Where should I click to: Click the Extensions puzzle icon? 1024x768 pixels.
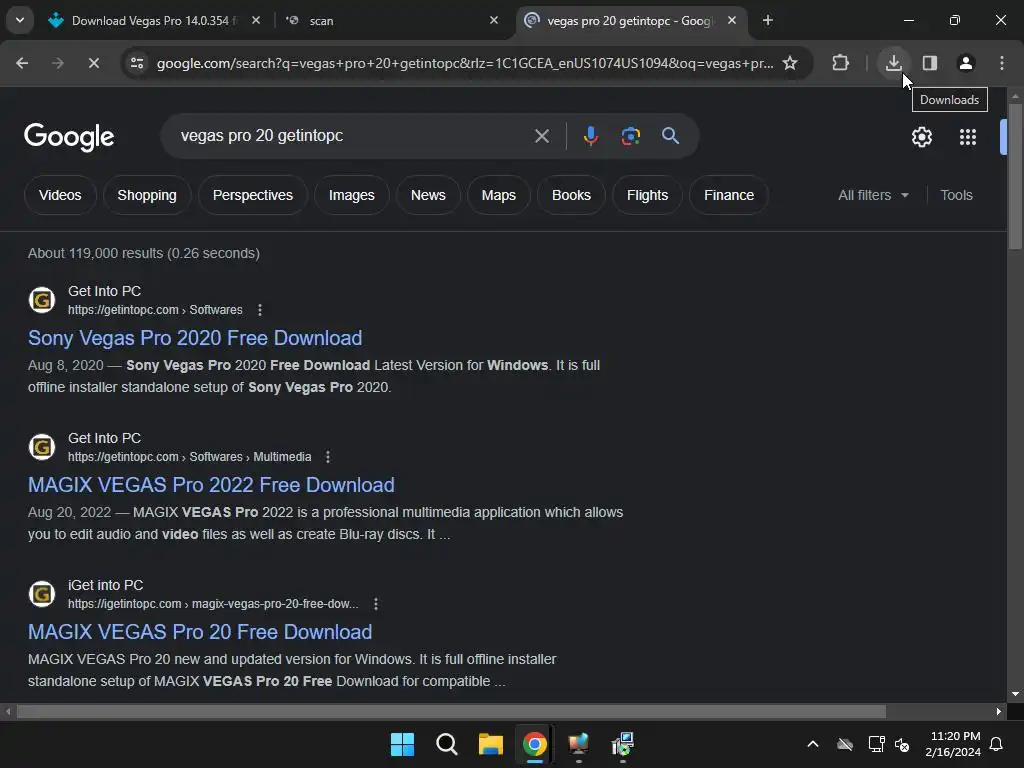(840, 63)
